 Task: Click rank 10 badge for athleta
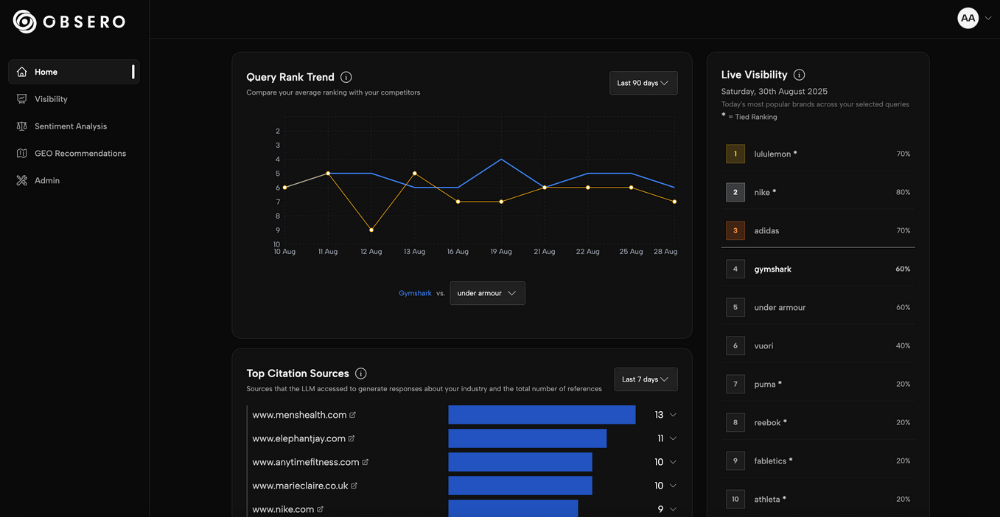(x=735, y=499)
